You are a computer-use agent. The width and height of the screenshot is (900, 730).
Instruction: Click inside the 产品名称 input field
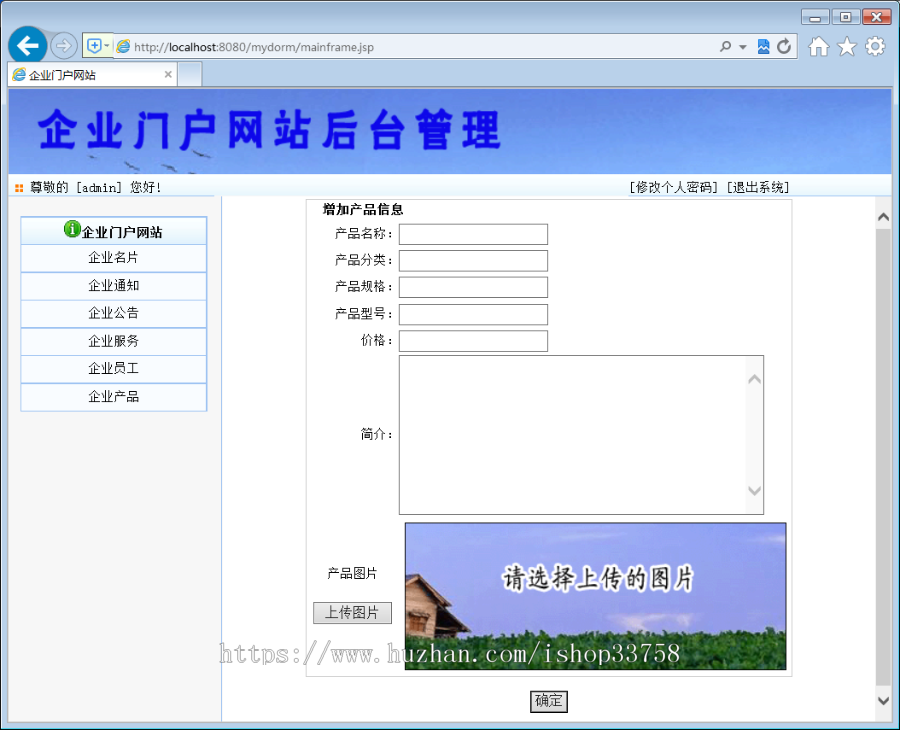[472, 234]
